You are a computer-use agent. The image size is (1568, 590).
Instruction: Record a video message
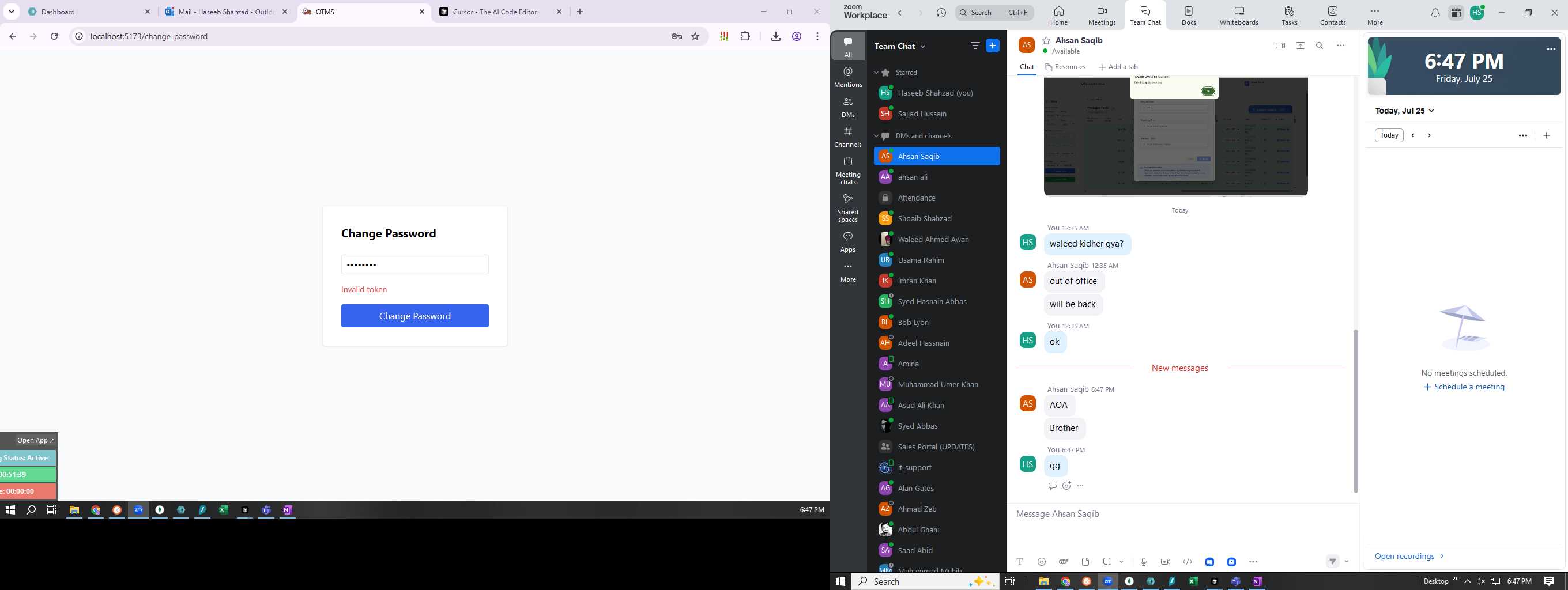coord(1166,562)
